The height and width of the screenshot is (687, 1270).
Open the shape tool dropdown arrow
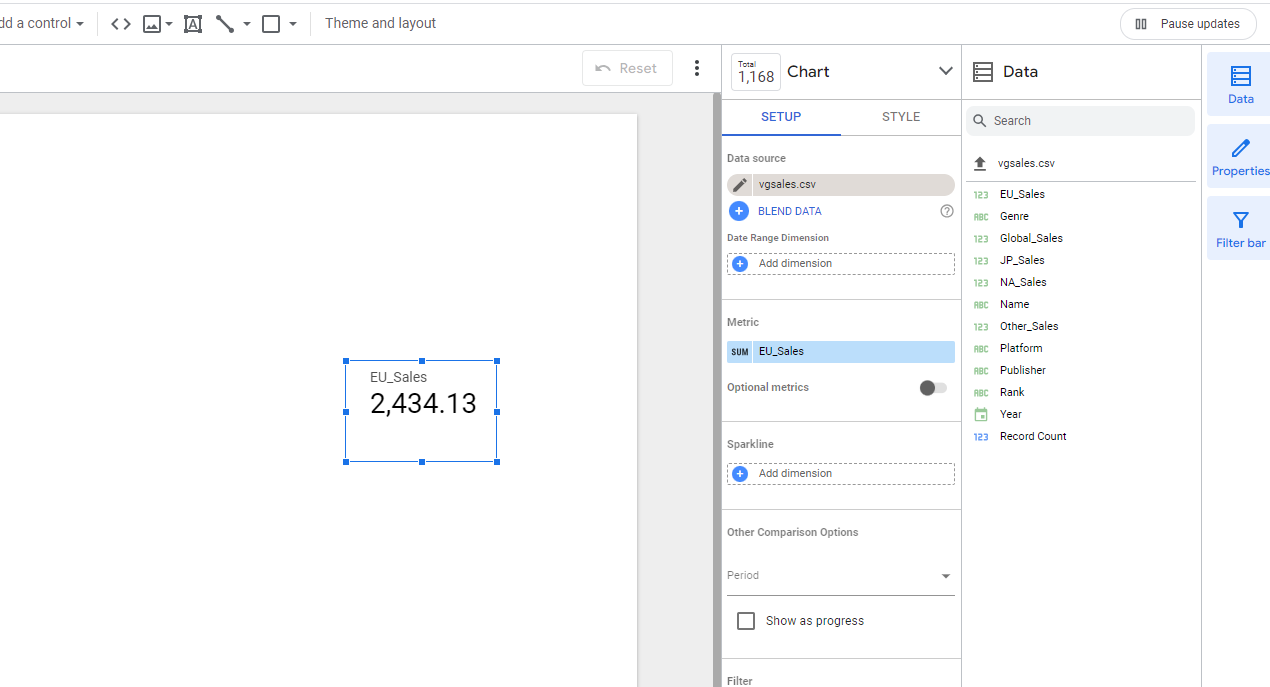coord(293,24)
